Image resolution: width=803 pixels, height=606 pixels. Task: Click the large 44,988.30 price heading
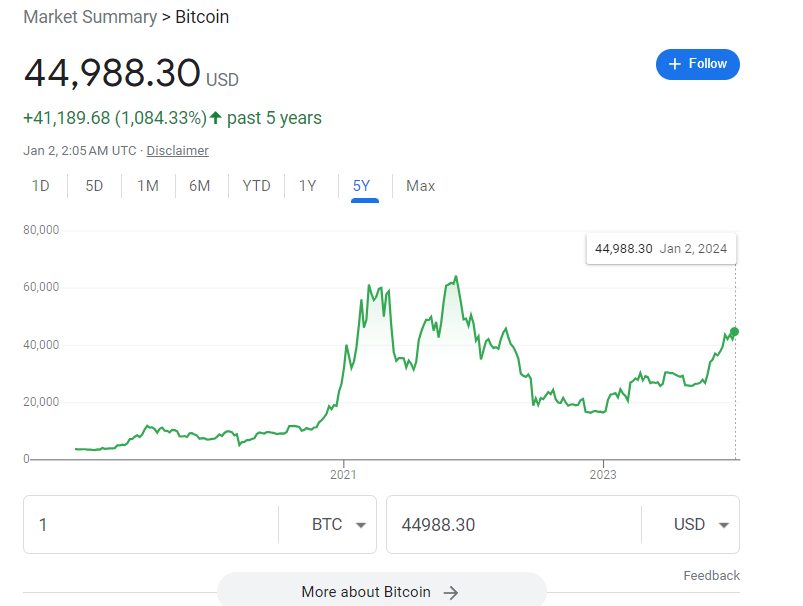112,73
